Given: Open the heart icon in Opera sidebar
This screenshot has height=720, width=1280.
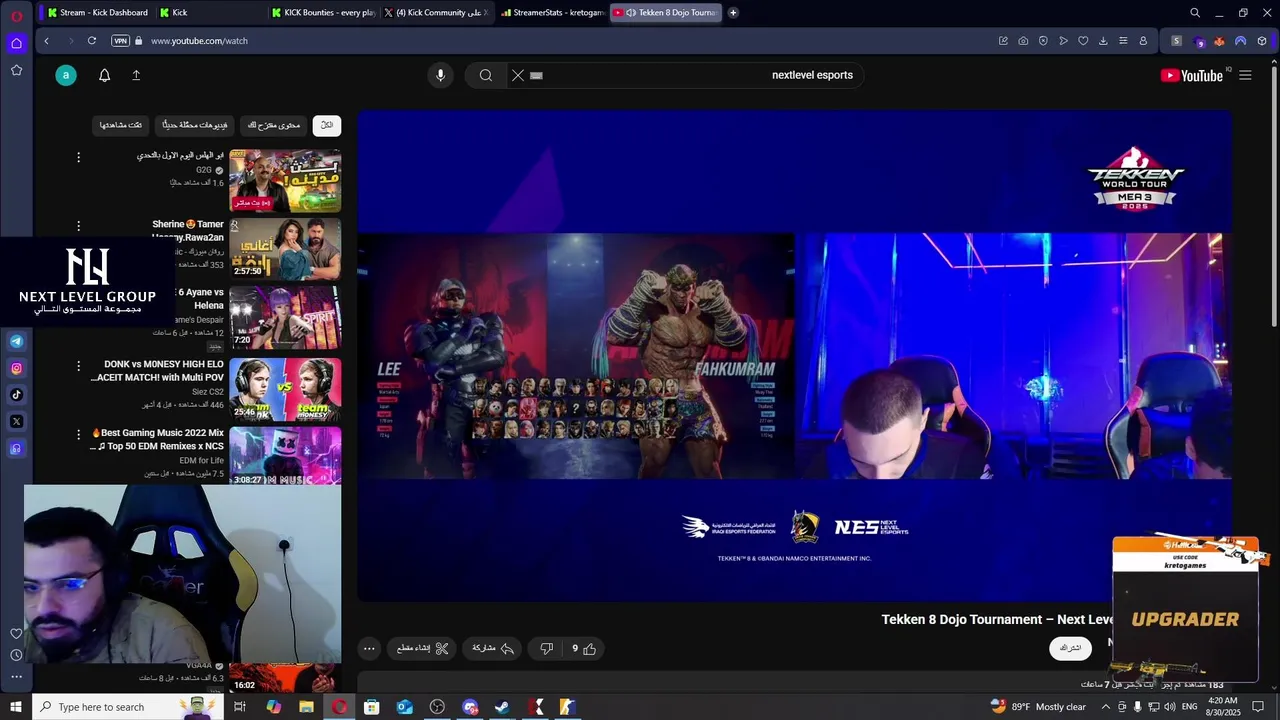Looking at the screenshot, I should pos(16,633).
